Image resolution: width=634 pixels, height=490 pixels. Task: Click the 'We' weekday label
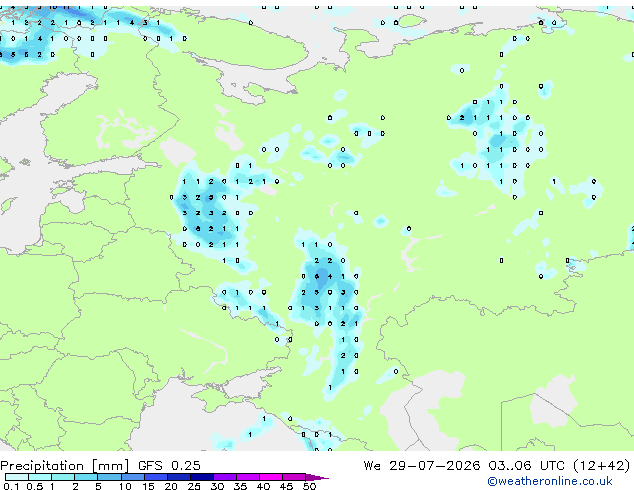372,465
